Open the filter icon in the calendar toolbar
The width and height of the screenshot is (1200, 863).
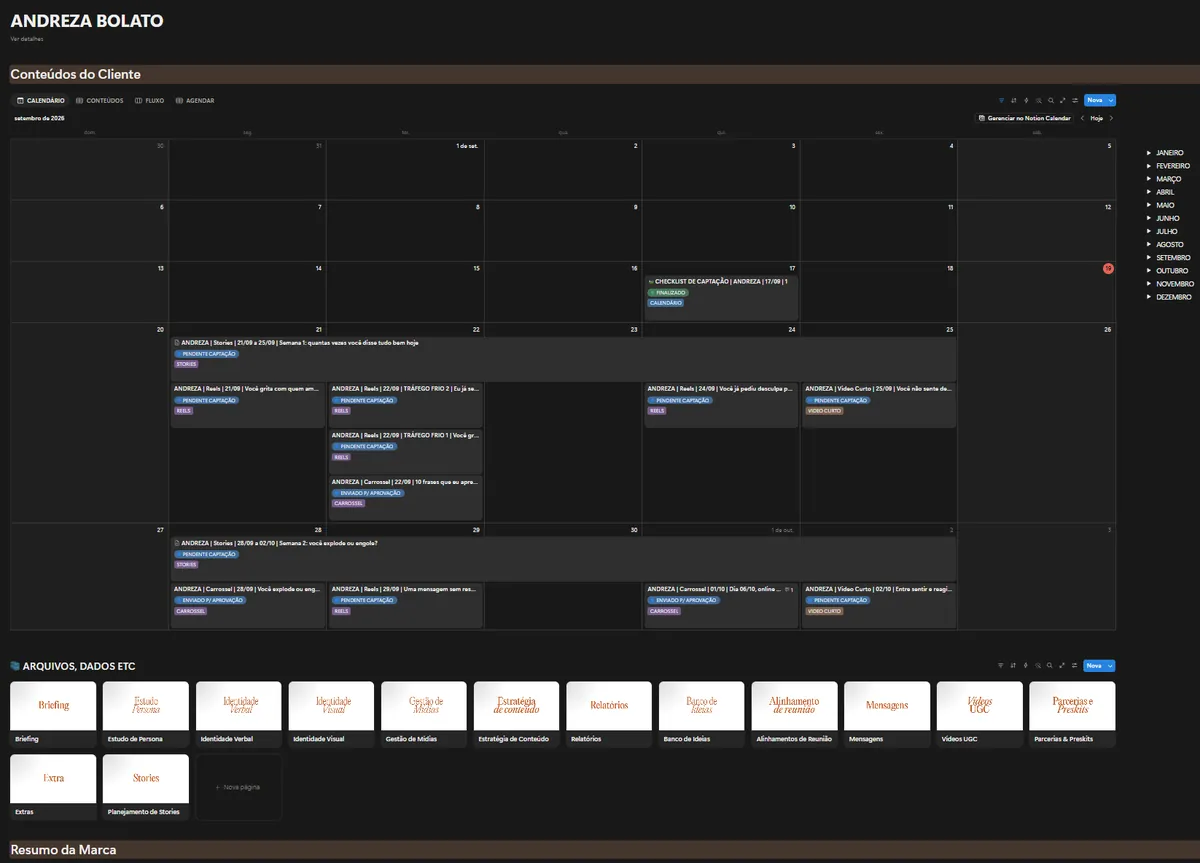coord(1001,100)
